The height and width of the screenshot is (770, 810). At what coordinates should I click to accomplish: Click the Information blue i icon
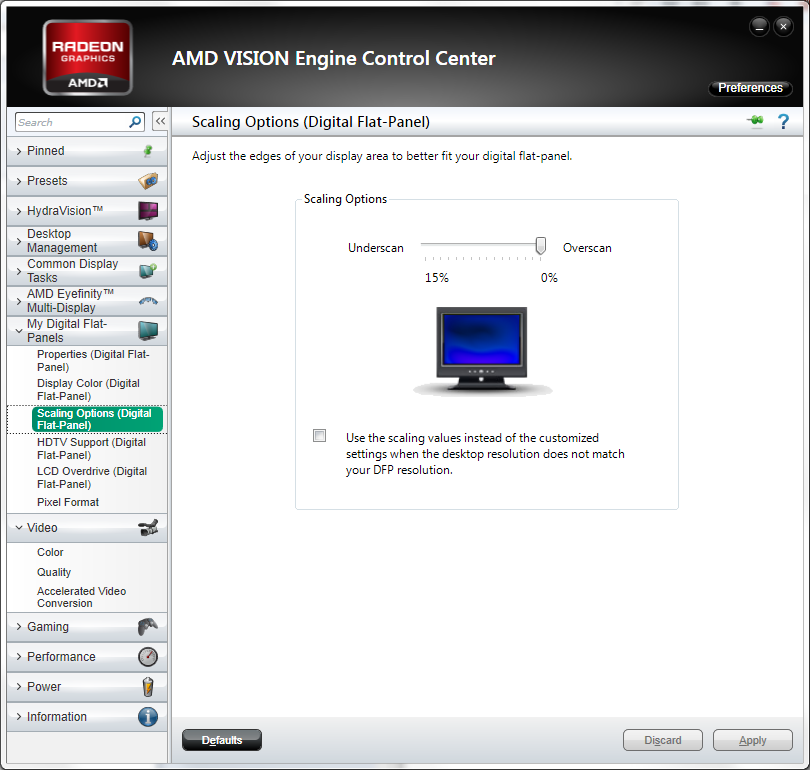click(148, 717)
